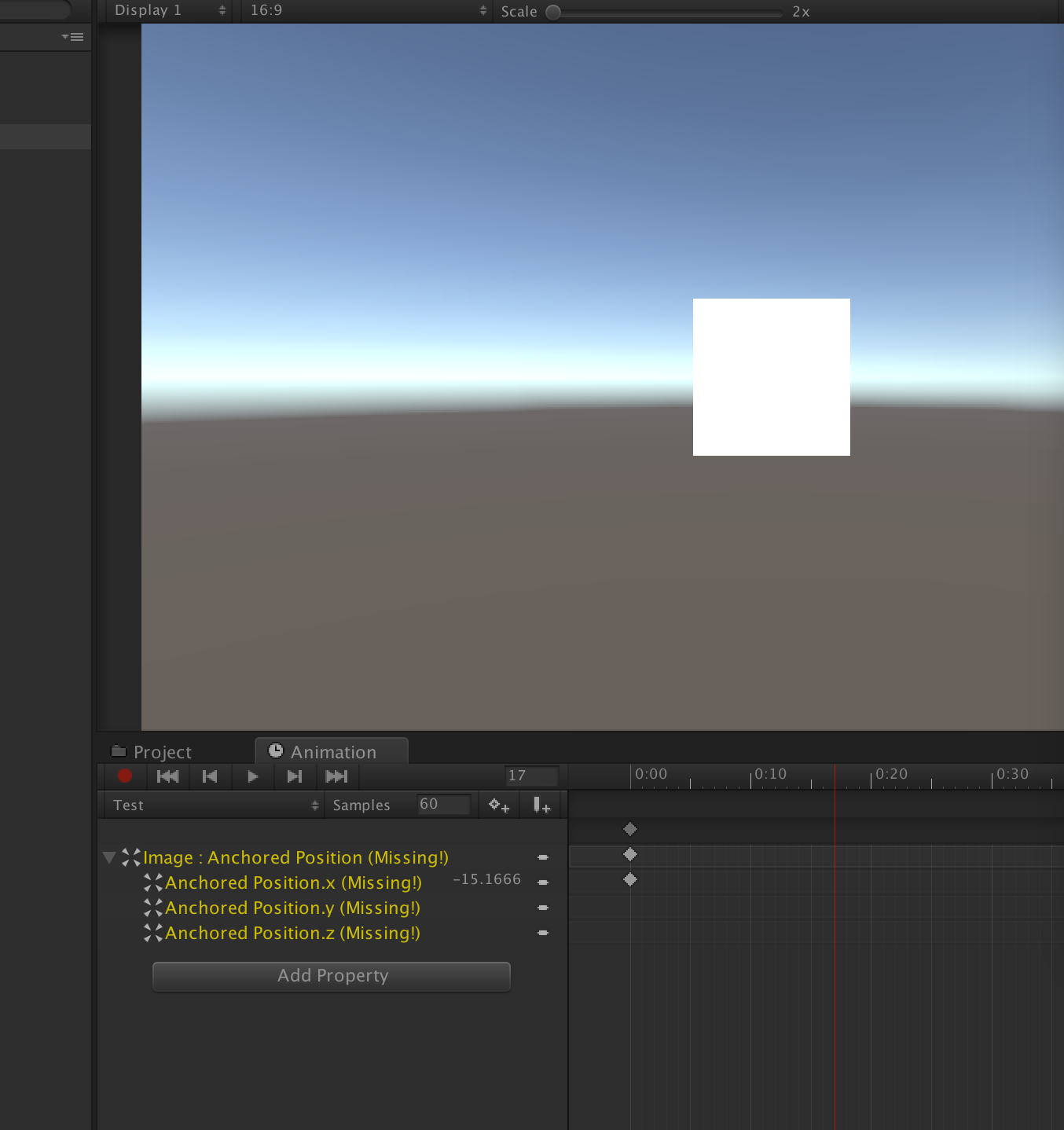Viewport: 1064px width, 1130px height.
Task: Click the clock icon on Animation tab
Action: click(x=276, y=750)
